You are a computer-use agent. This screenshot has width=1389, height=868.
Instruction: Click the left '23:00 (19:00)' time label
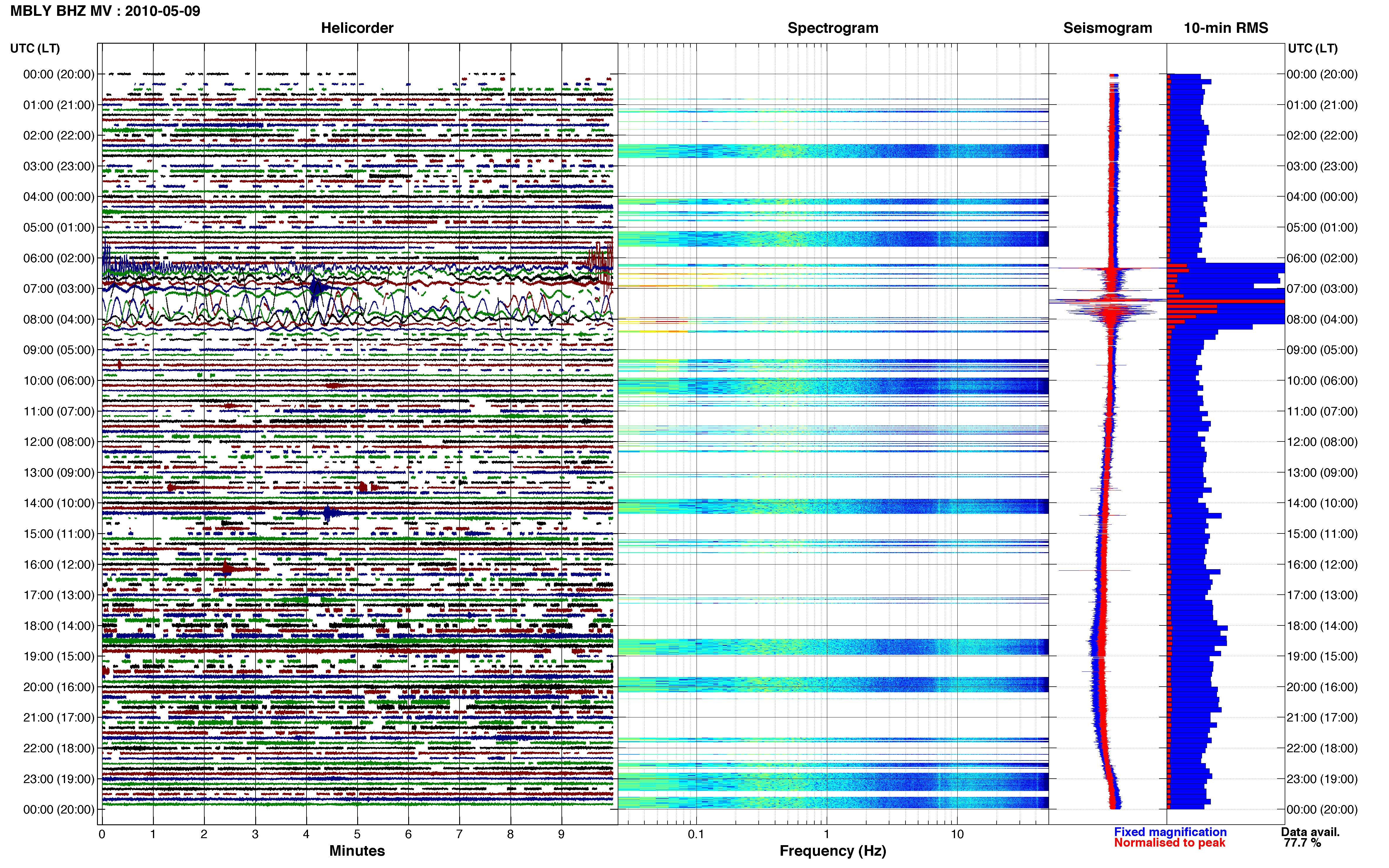[59, 779]
